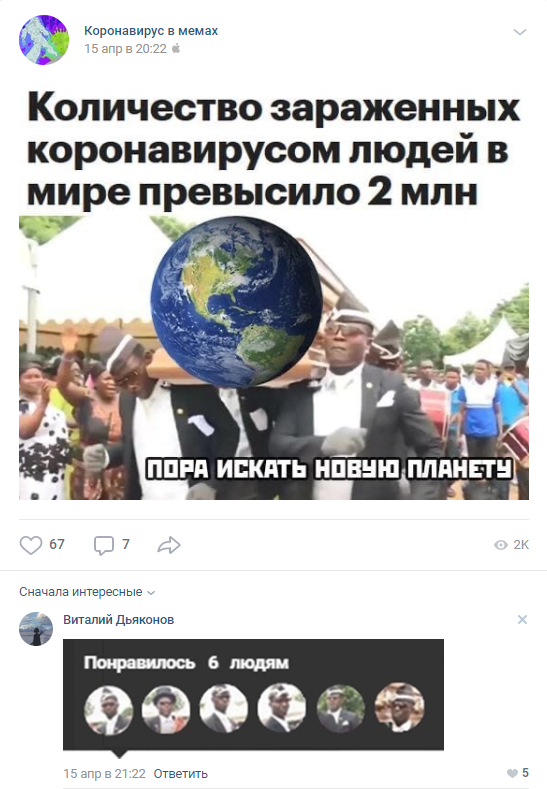Open the Сначала интересные sorting dropdown

point(87,592)
